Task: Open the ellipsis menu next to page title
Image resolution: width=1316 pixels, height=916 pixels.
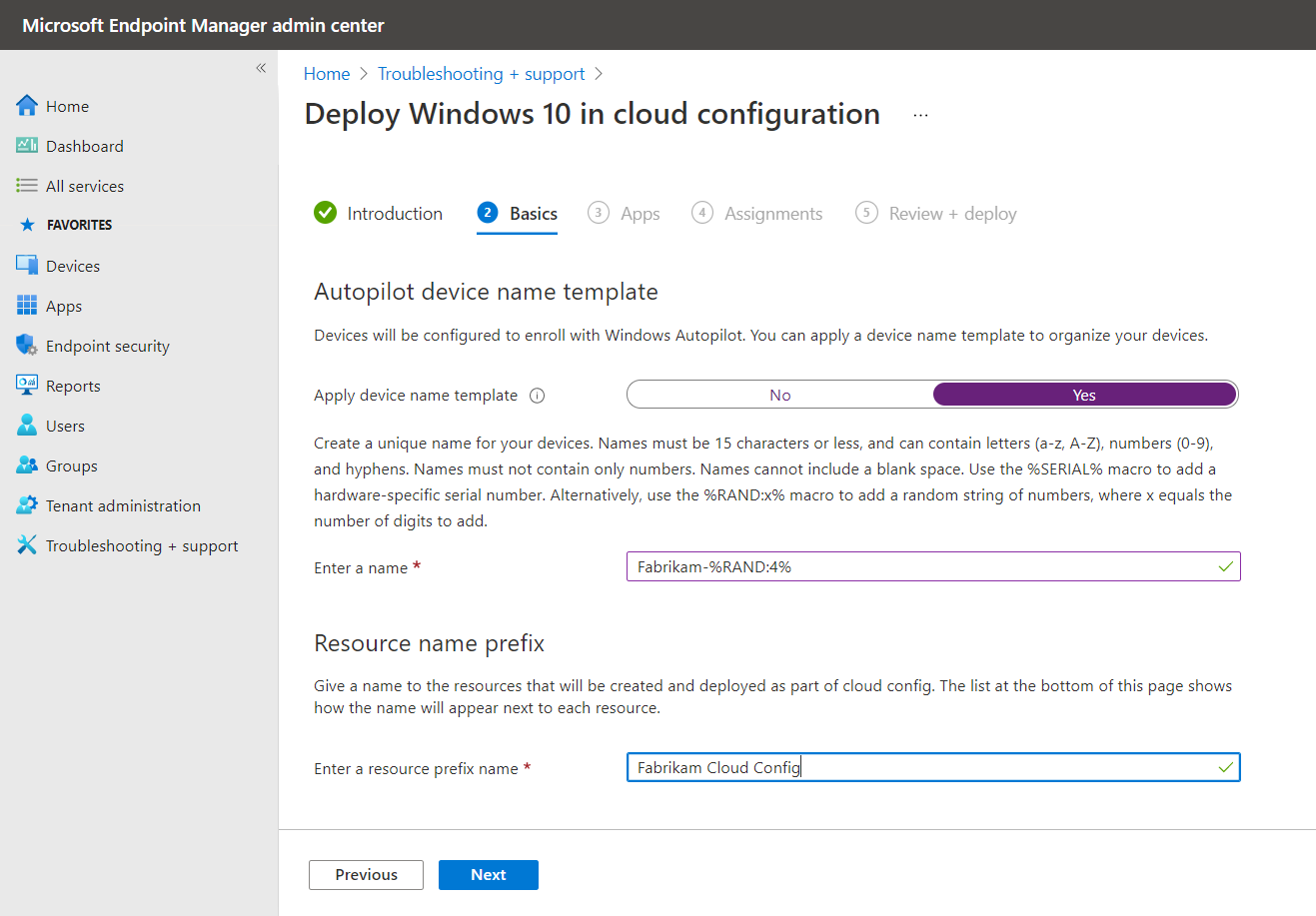Action: coord(920,116)
